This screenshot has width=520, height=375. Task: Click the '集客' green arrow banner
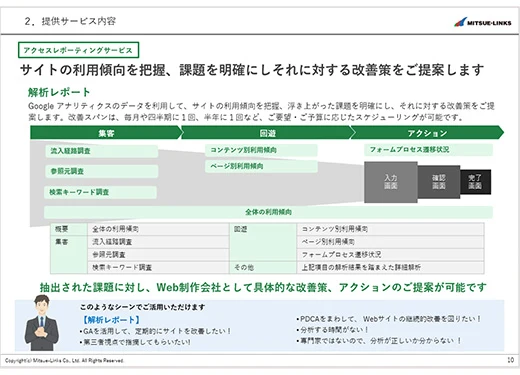coord(106,133)
